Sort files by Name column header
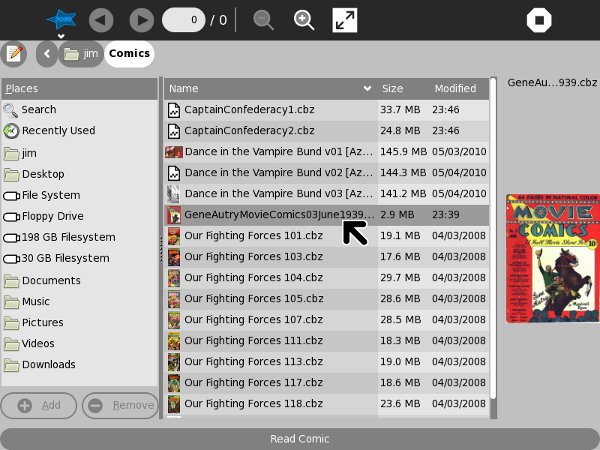This screenshot has width=600, height=450. coord(270,89)
